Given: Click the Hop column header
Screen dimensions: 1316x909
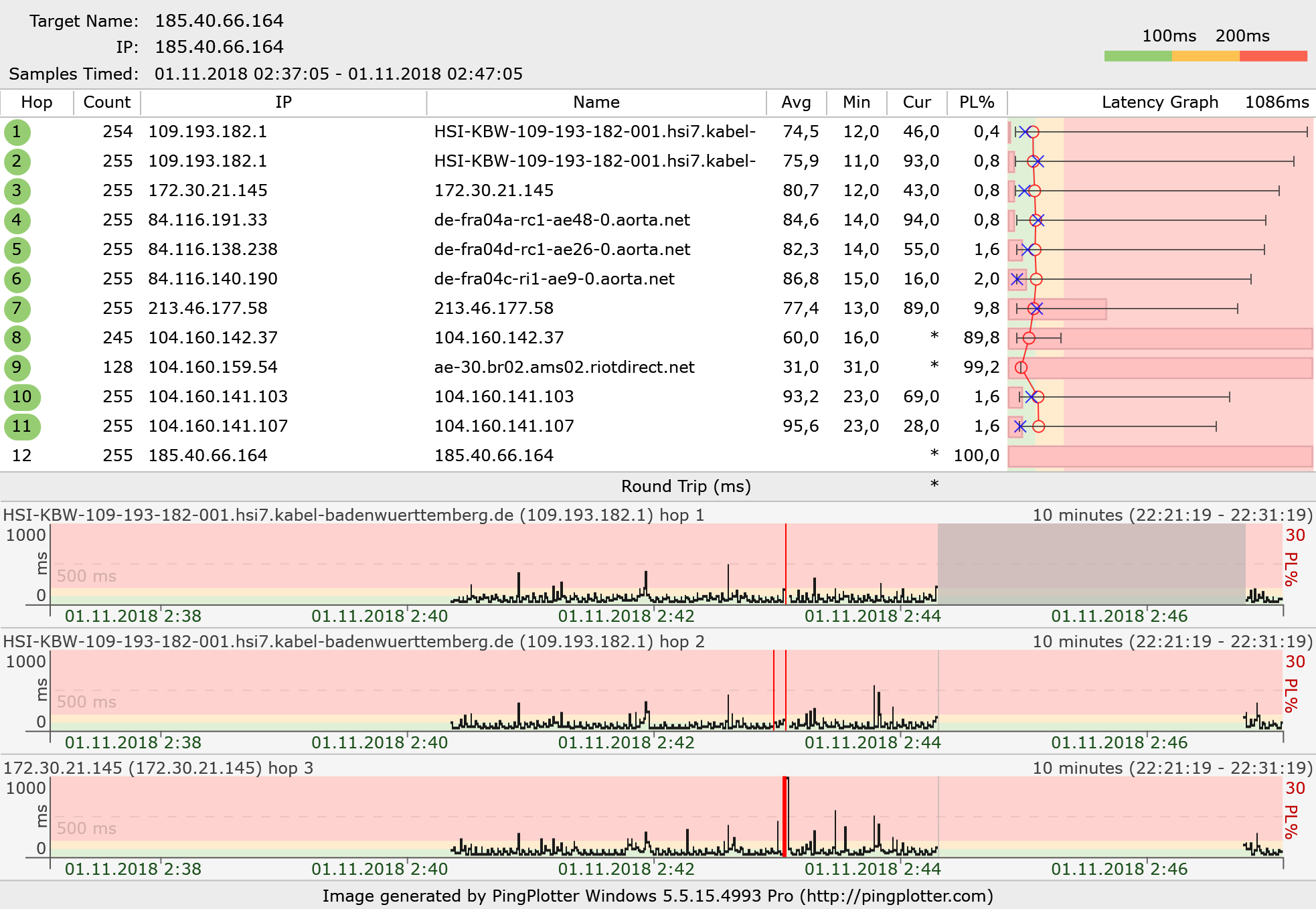Looking at the screenshot, I should coord(37,102).
